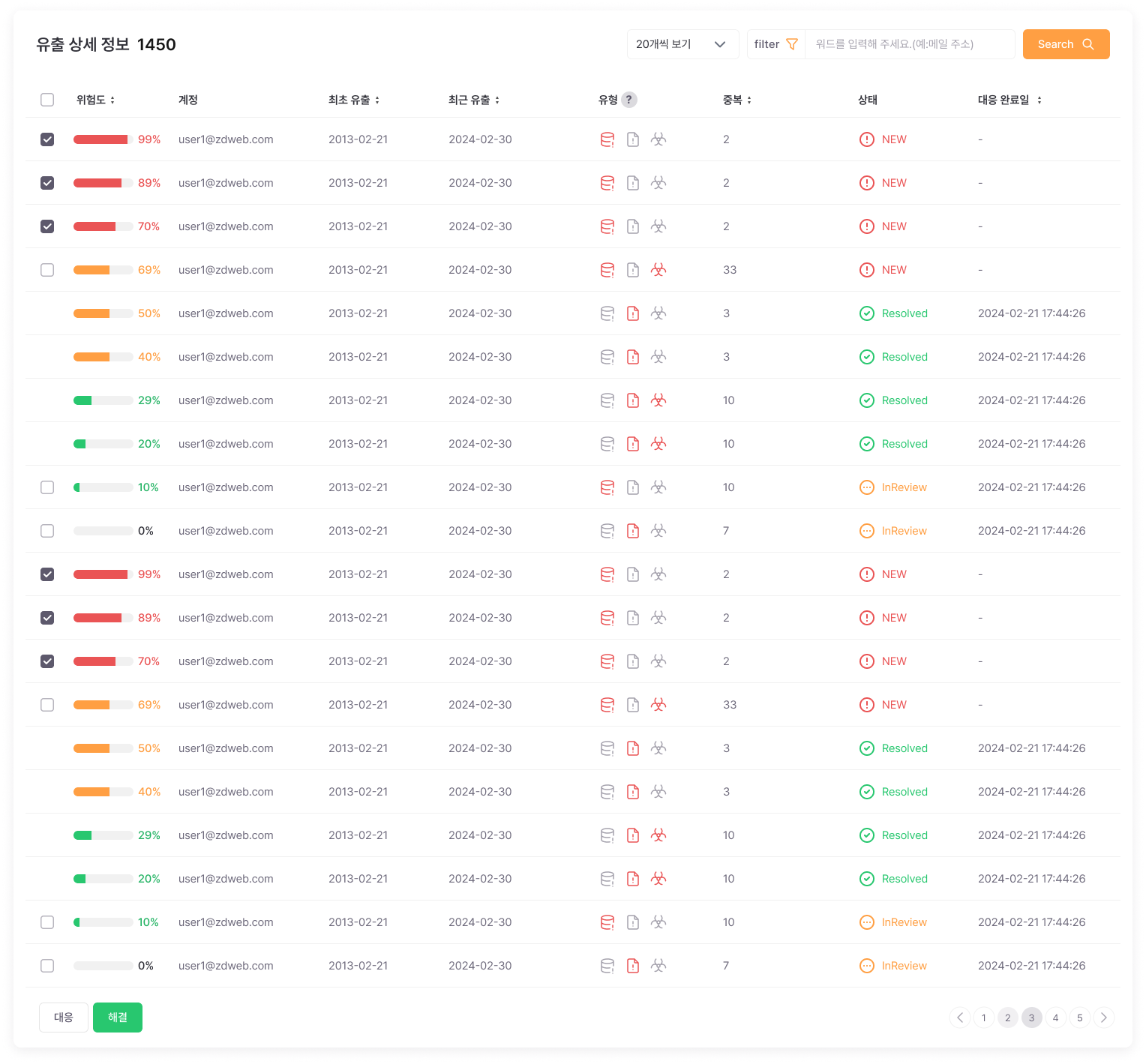The width and height of the screenshot is (1146, 1064).
Task: Toggle the select-all checkbox in the table header
Action: pyautogui.click(x=47, y=100)
